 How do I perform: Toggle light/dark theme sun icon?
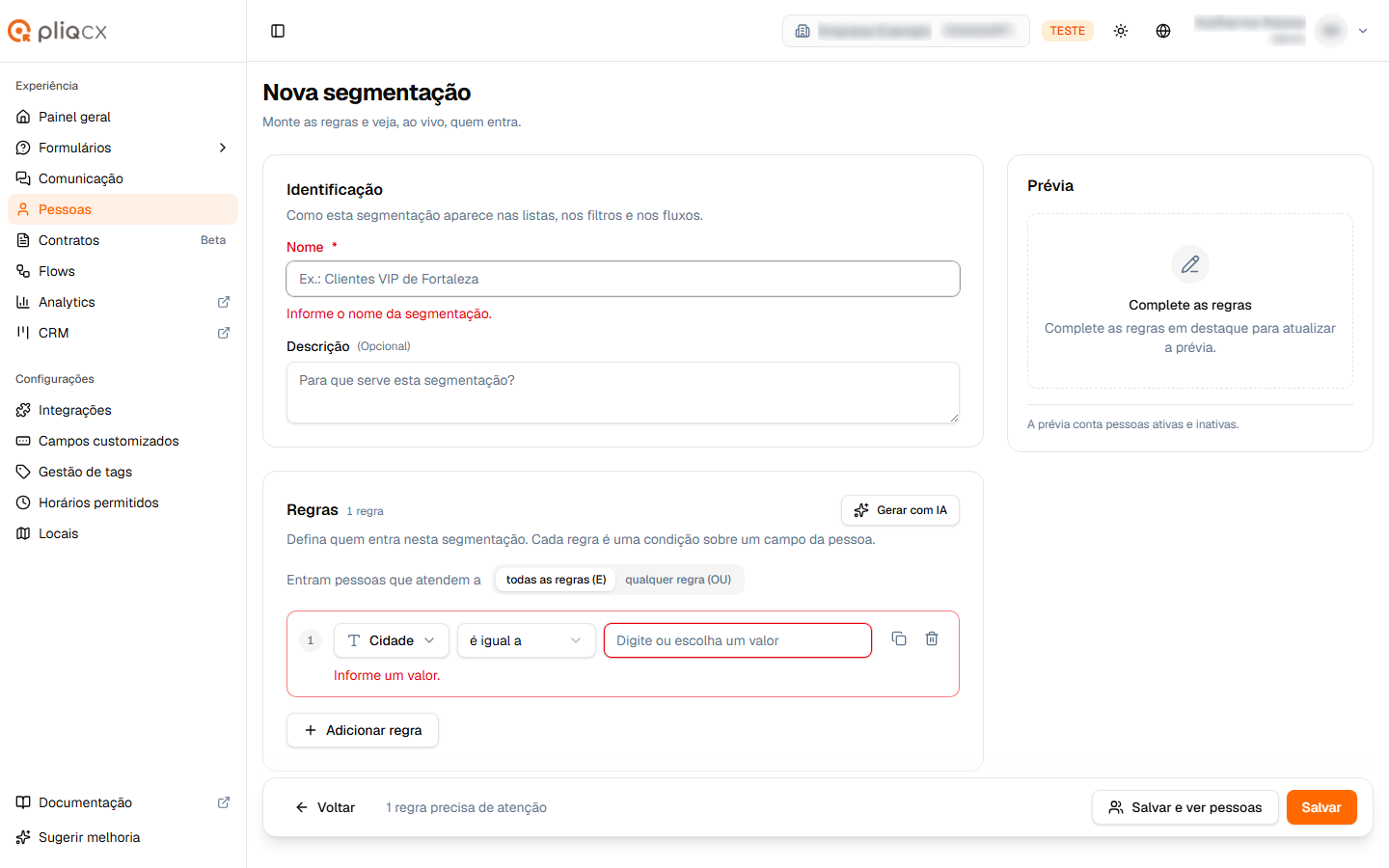pyautogui.click(x=1121, y=31)
